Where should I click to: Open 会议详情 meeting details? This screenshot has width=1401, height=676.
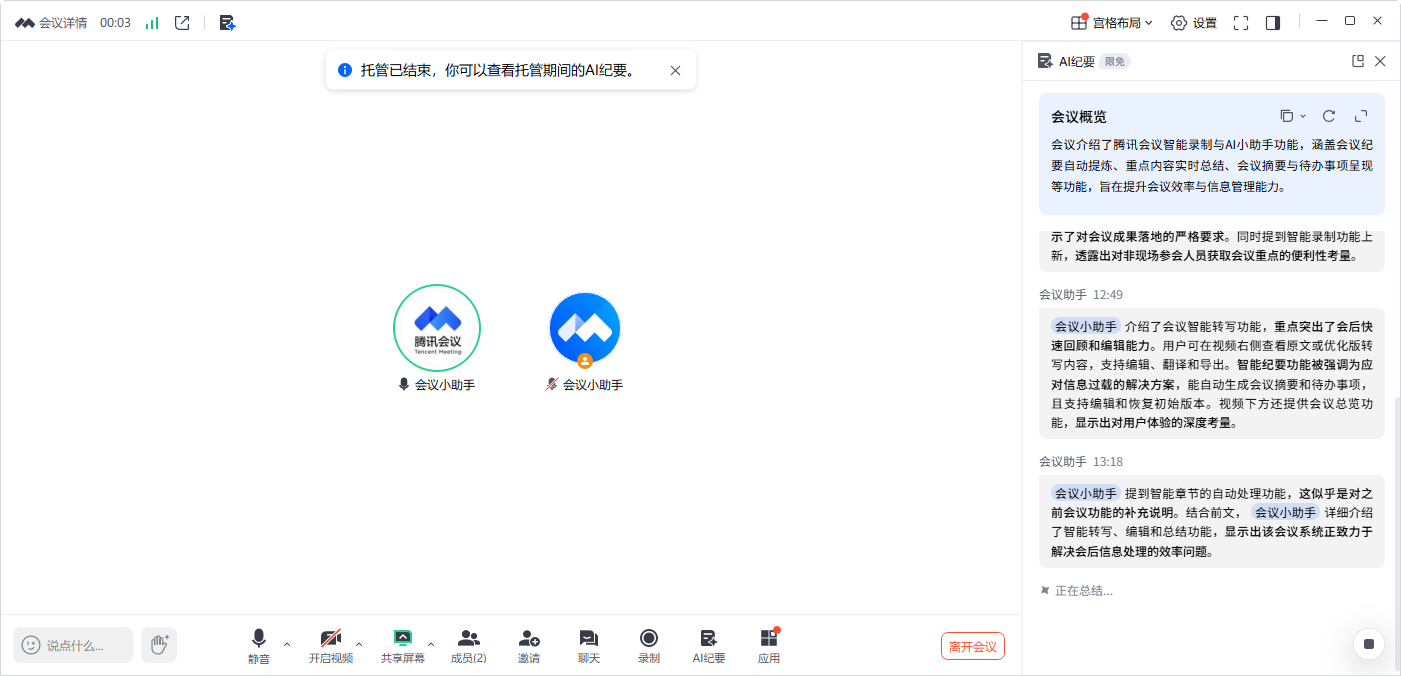52,23
